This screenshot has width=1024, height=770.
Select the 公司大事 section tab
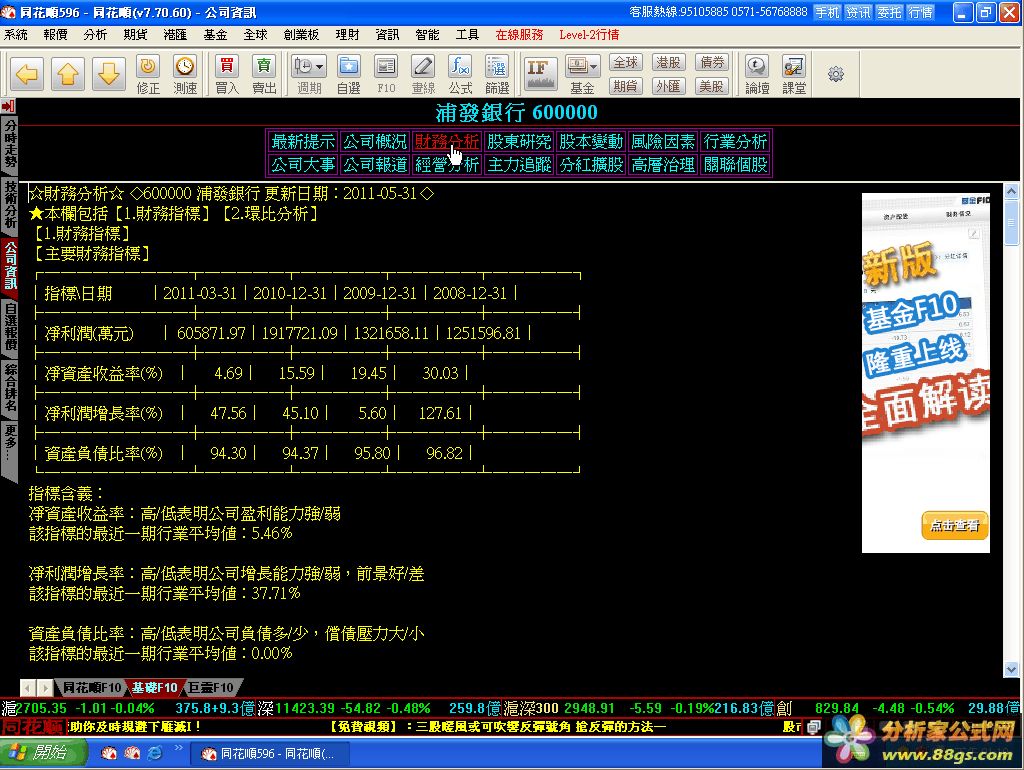[303, 165]
